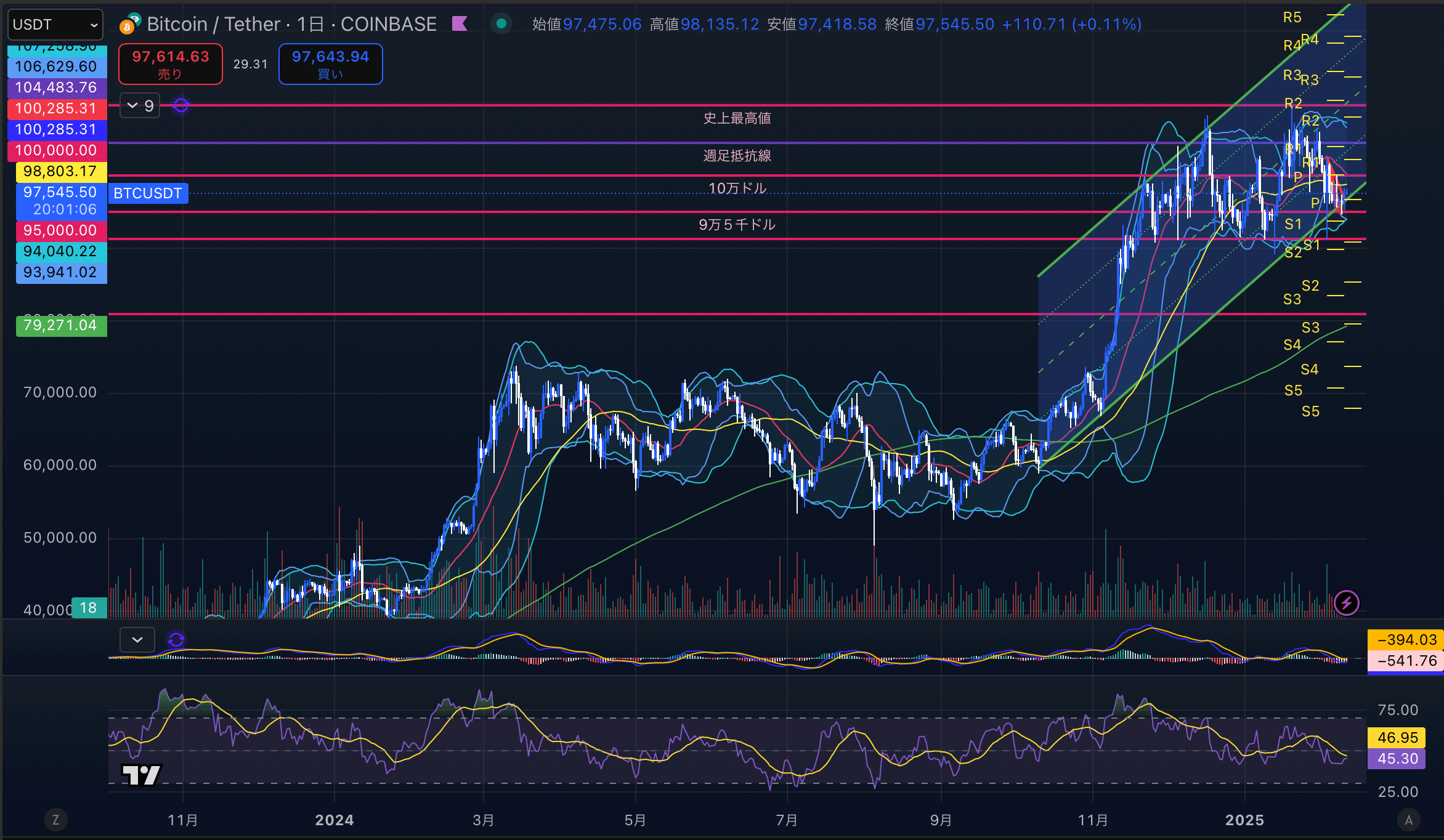Image resolution: width=1444 pixels, height=840 pixels.
Task: Click the yellow 98,803.17 price label
Action: 61,171
